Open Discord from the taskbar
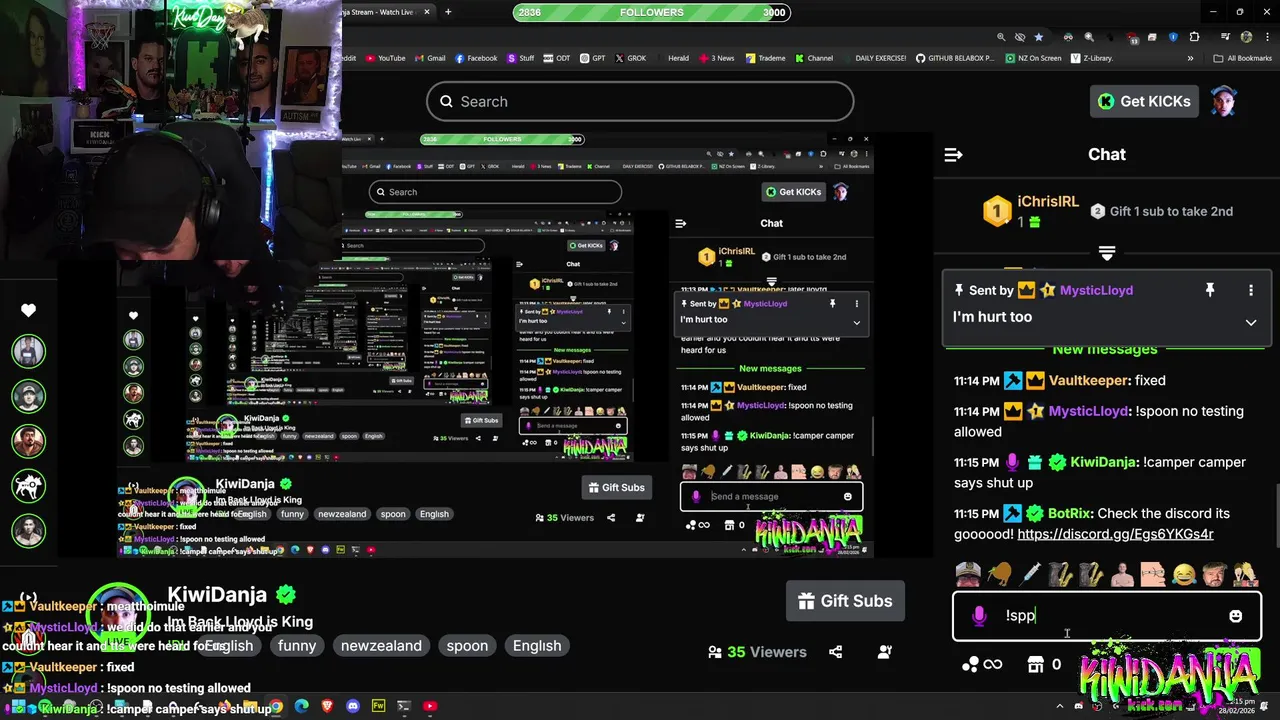Image resolution: width=1280 pixels, height=720 pixels. [x=352, y=706]
